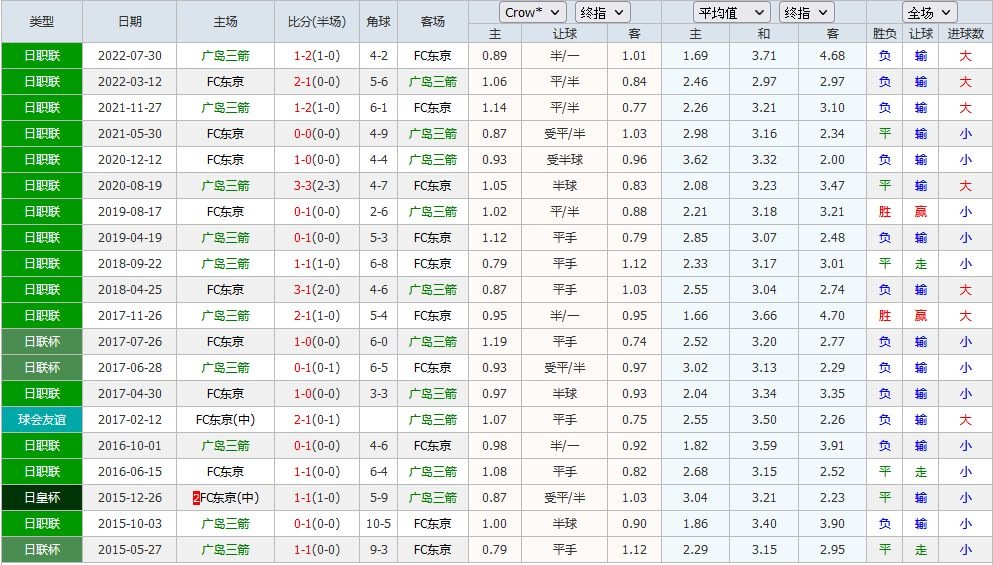Click corner count 6-0 in 2017-07-26 row
Image resolution: width=993 pixels, height=565 pixels.
tap(379, 341)
